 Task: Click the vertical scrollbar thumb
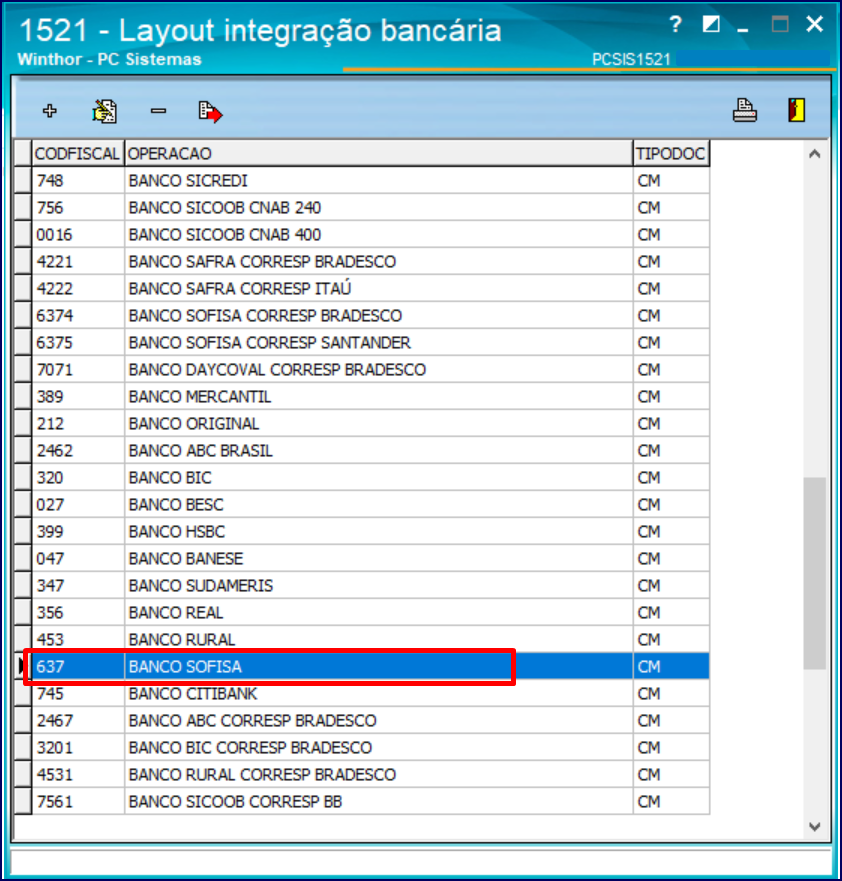(814, 573)
